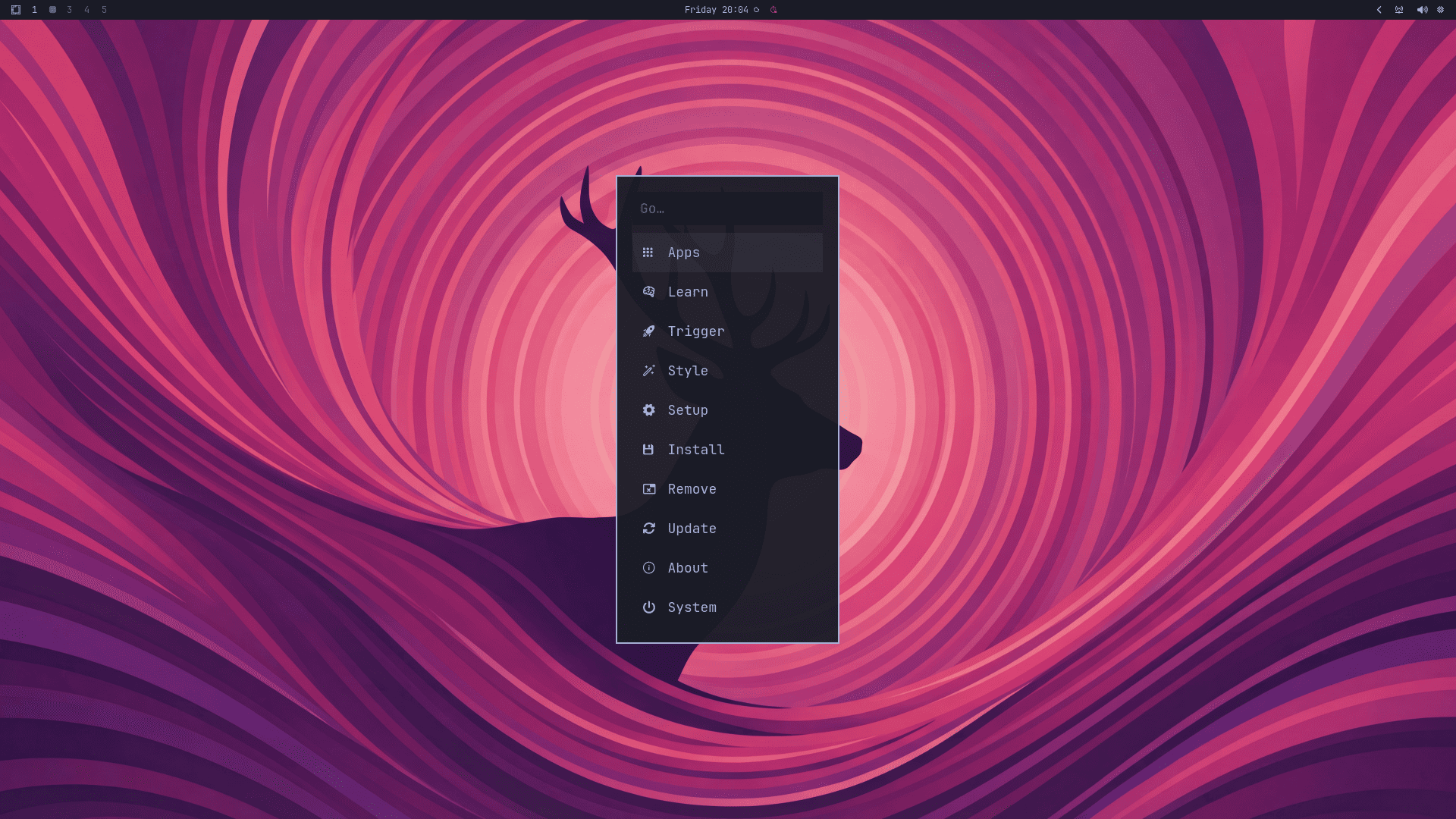Switch to workspace 3
This screenshot has width=1456, height=819.
tap(69, 10)
